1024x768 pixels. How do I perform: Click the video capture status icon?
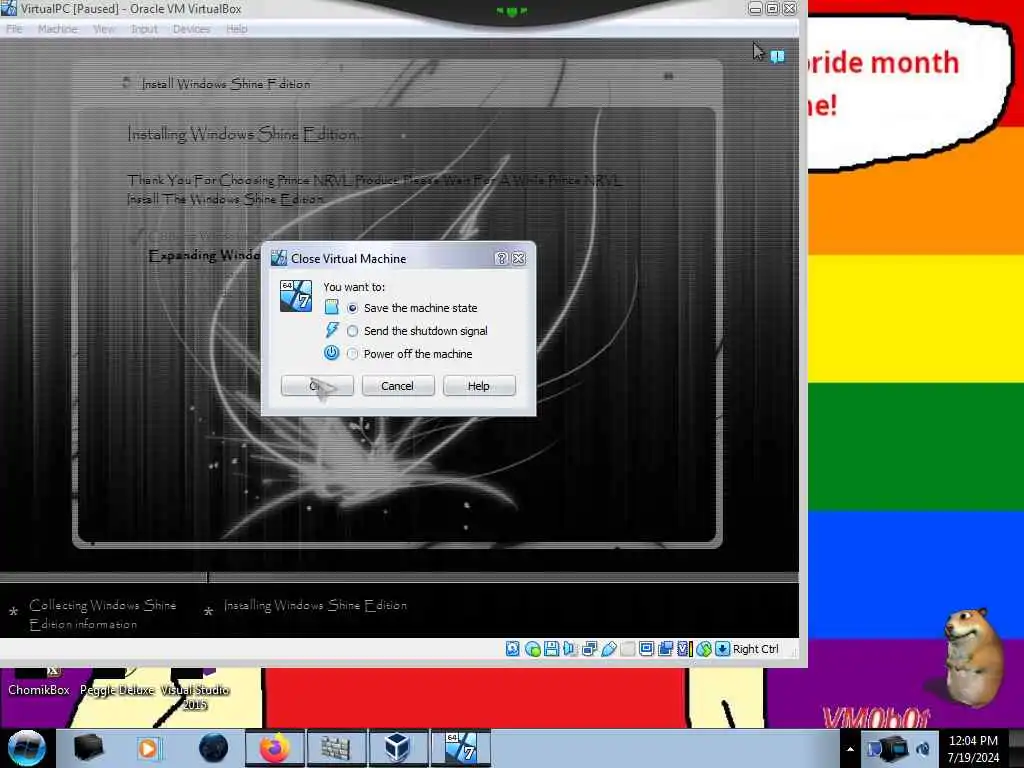[665, 648]
